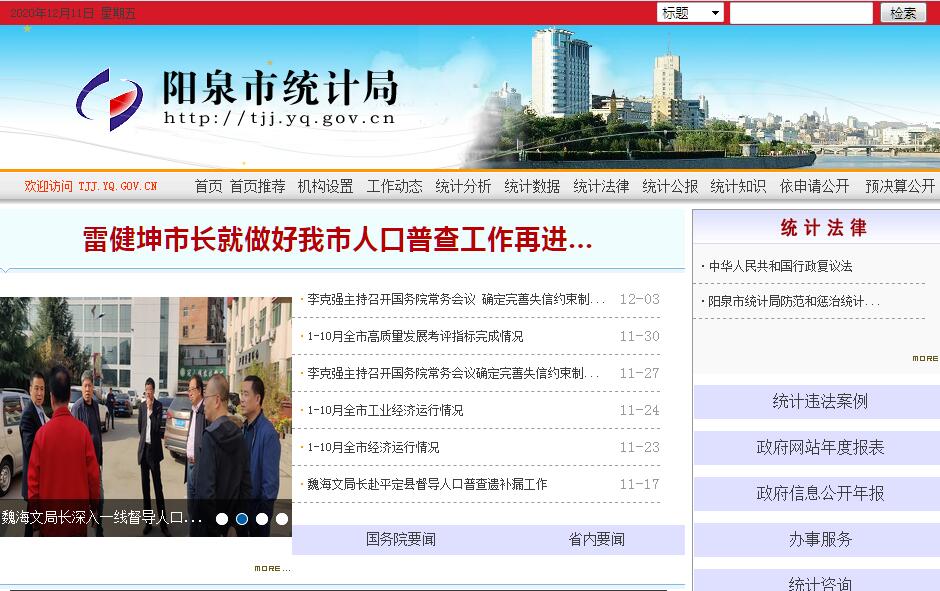Open the 预决算公开 navigation item
940x591 pixels.
[x=900, y=186]
